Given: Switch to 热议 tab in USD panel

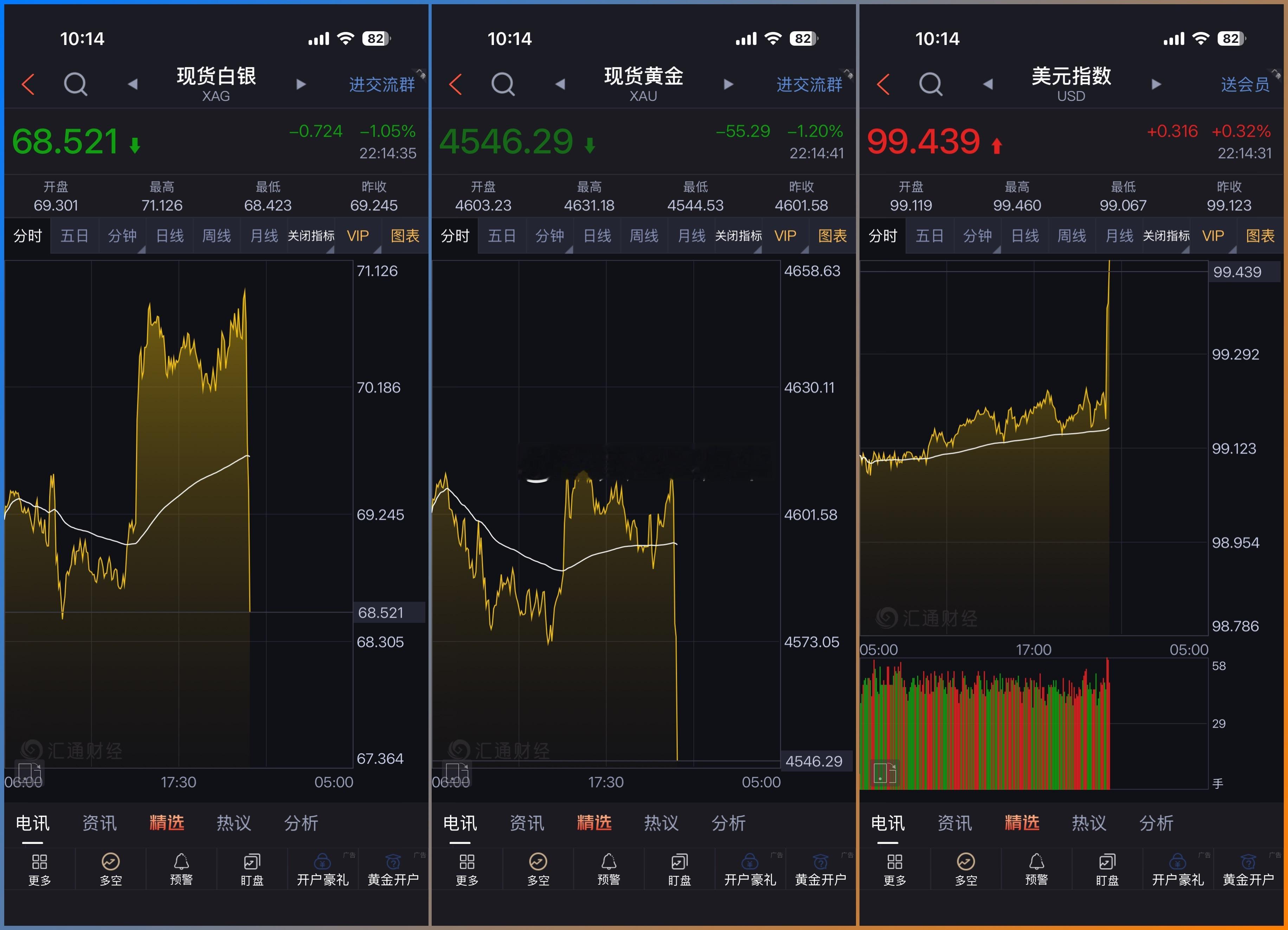Looking at the screenshot, I should (x=1089, y=823).
